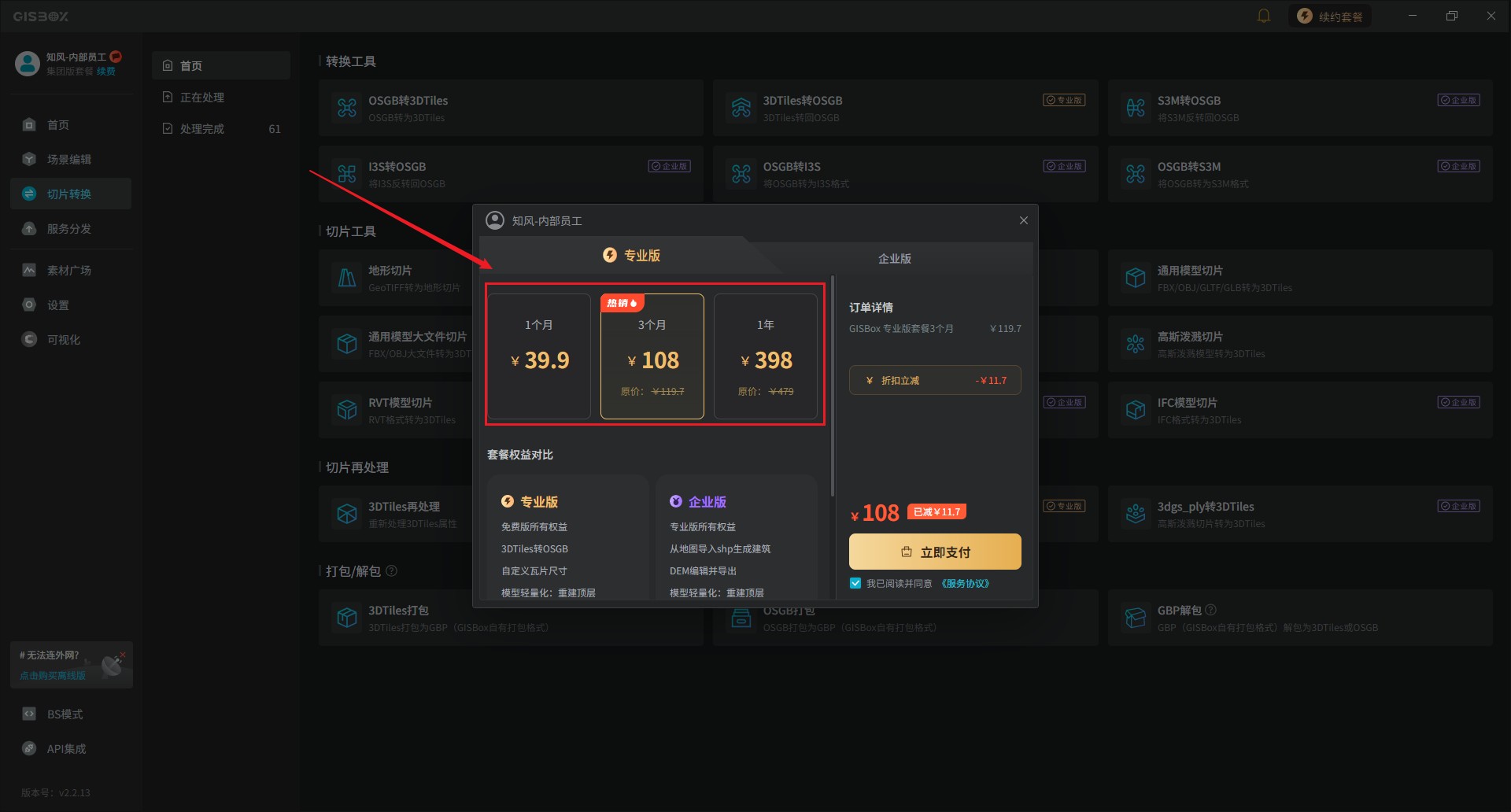
Task: Click the 立即支付 pay now button
Action: [935, 552]
